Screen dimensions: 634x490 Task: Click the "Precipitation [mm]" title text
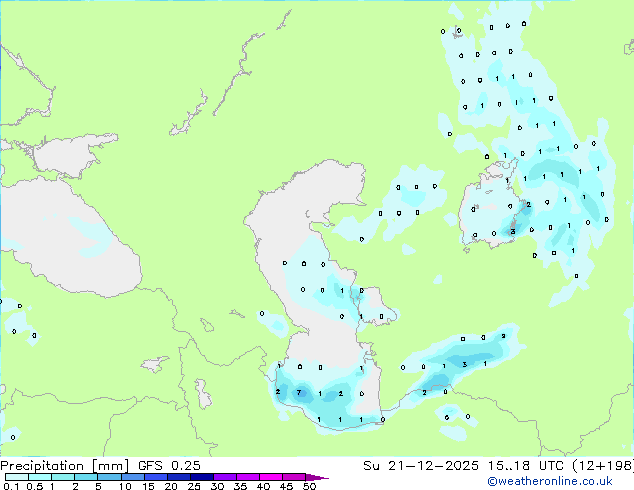[x=65, y=466]
